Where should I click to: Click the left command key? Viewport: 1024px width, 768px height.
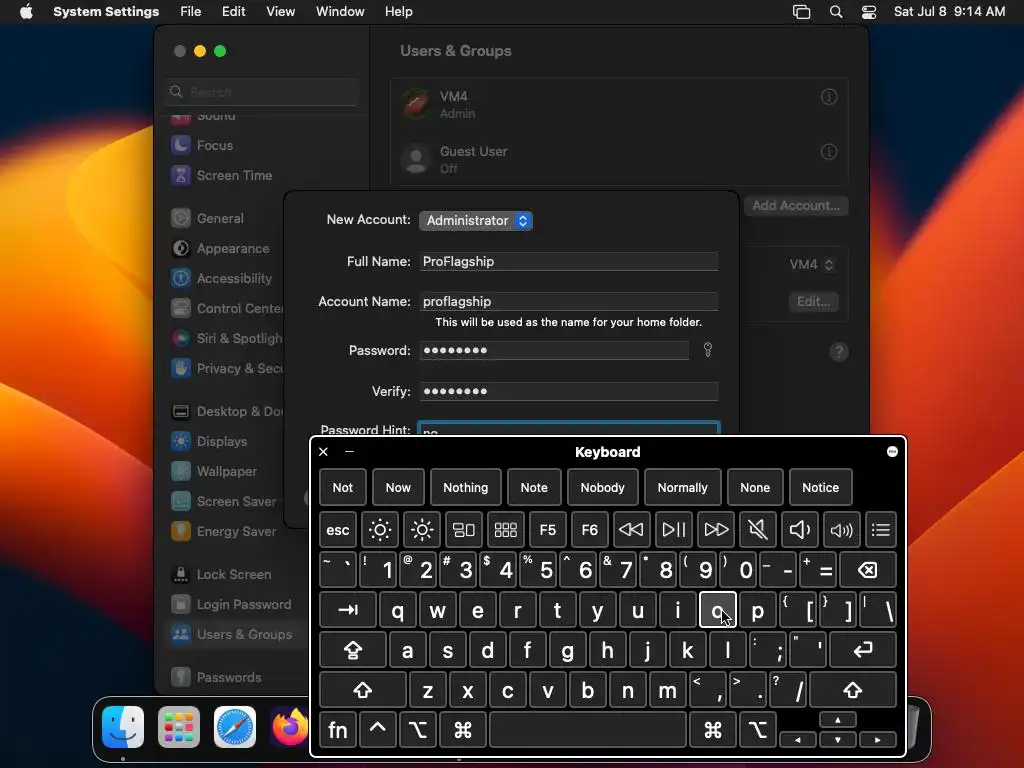click(x=462, y=729)
